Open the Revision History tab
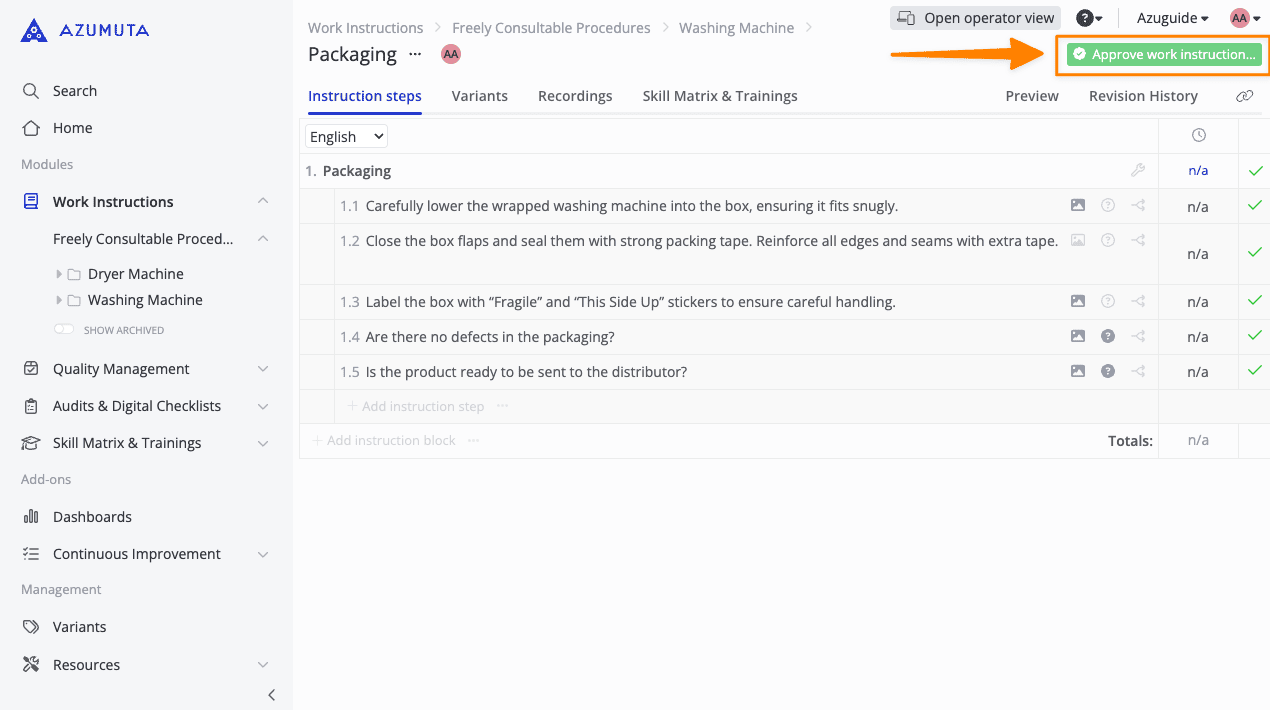The width and height of the screenshot is (1270, 710). coord(1143,96)
